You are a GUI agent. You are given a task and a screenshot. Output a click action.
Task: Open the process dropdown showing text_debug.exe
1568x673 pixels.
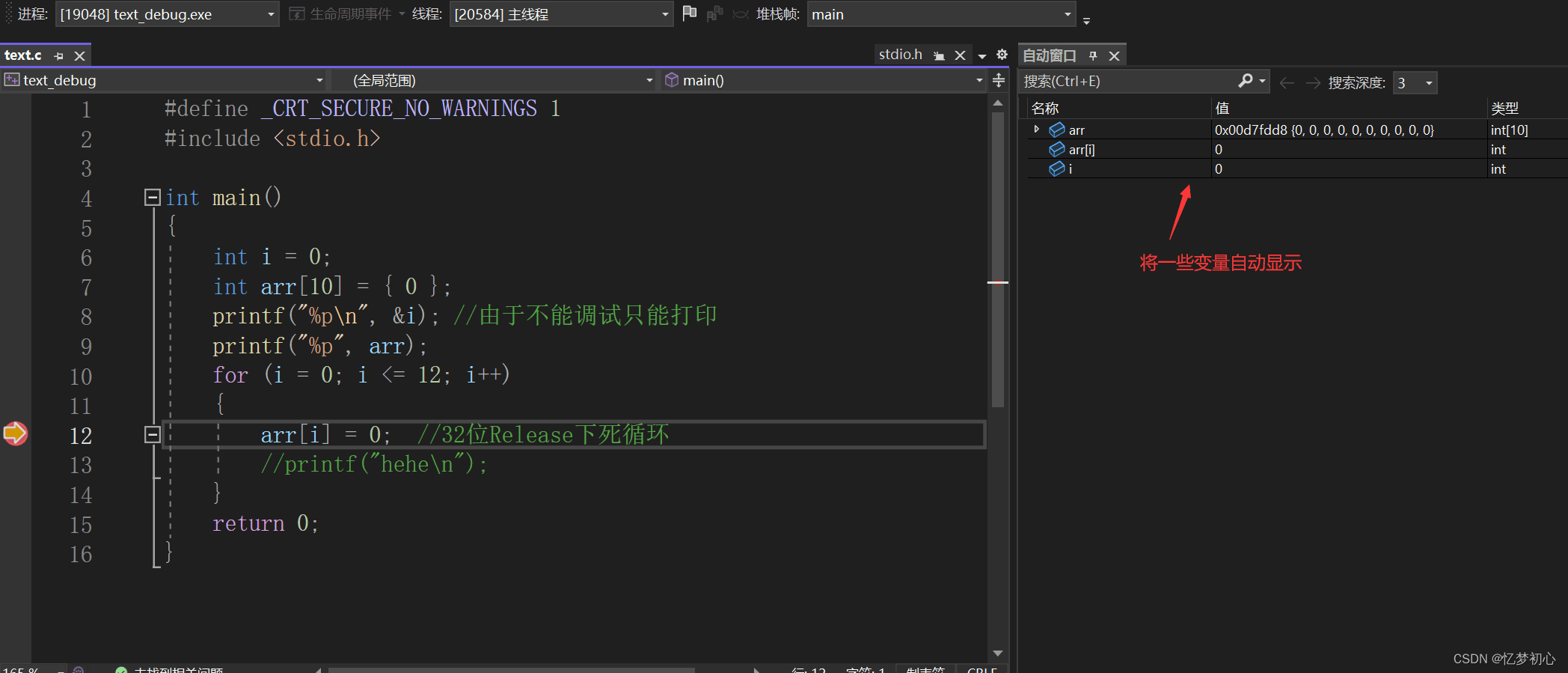tap(167, 14)
